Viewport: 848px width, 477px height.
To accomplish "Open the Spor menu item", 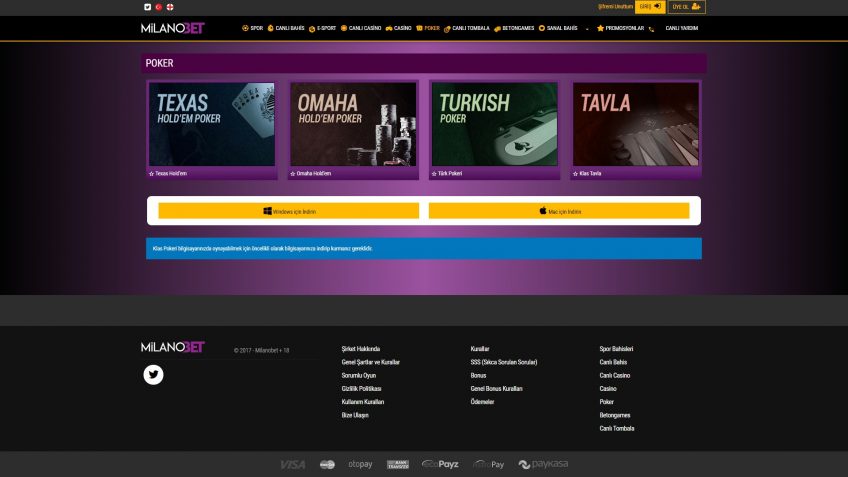I will coord(253,28).
